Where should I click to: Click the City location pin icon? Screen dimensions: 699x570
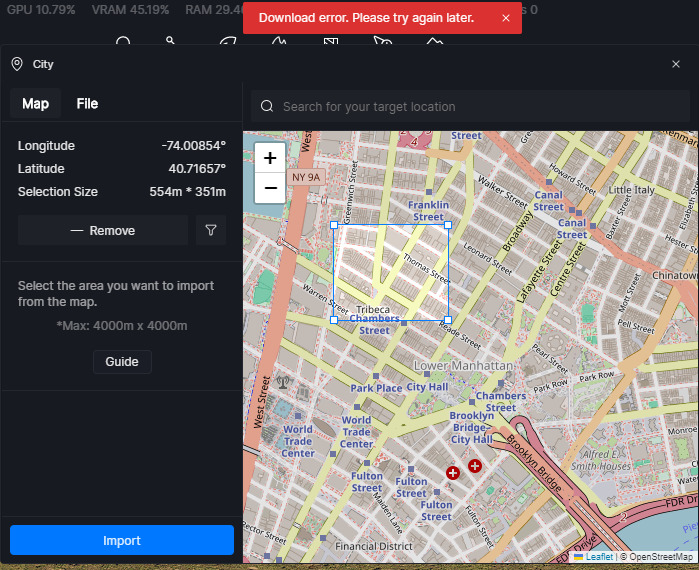click(17, 64)
